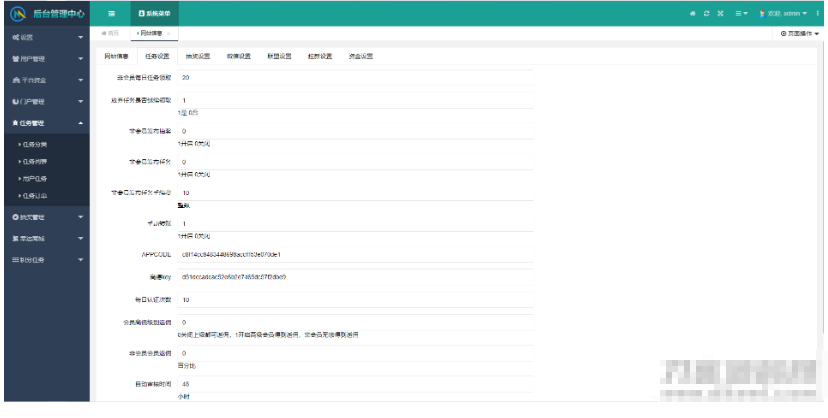Click the gear icon next to 设置

16,37
